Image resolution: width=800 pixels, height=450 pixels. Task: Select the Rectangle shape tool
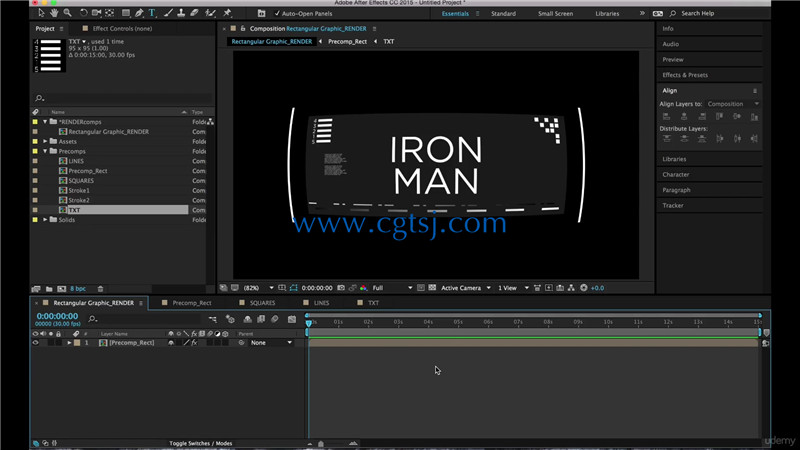click(126, 13)
